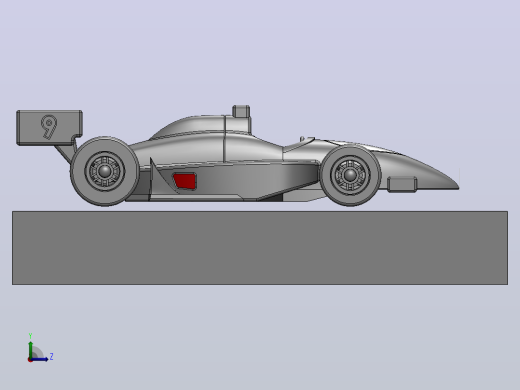520x390 pixels.
Task: Select the large gray base block under the car
Action: [x=260, y=248]
